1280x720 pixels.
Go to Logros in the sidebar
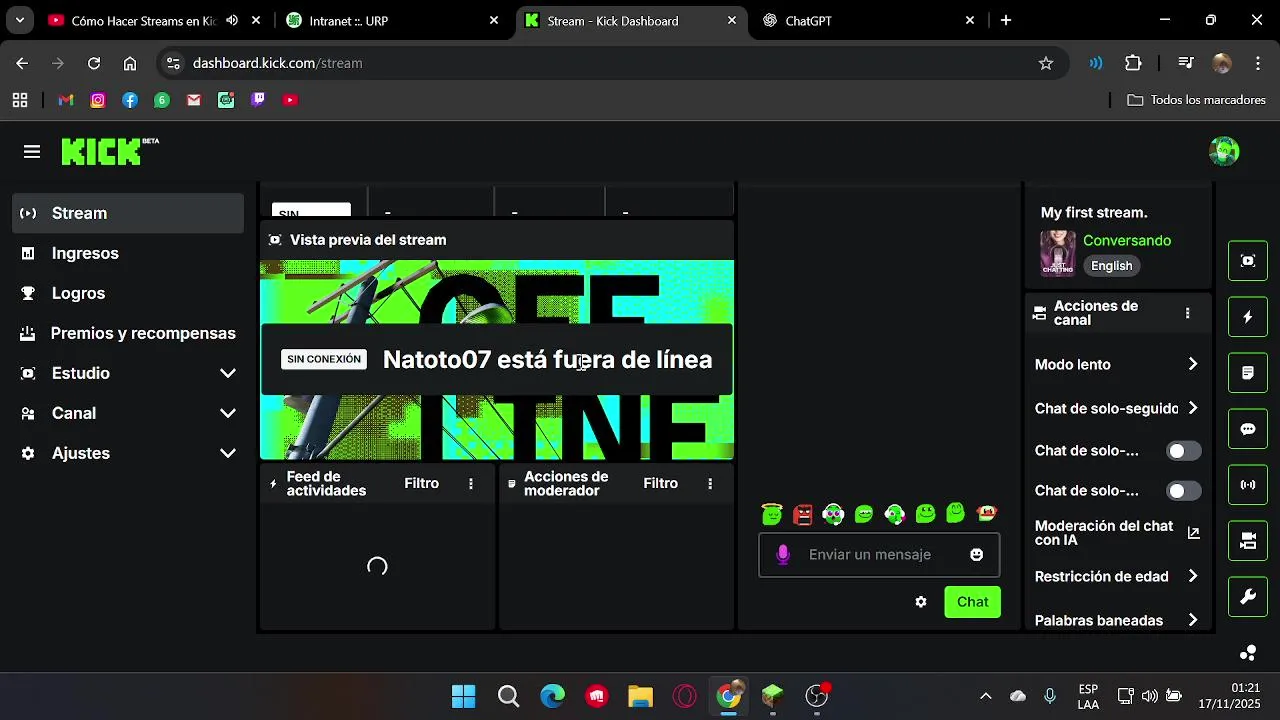tap(128, 293)
